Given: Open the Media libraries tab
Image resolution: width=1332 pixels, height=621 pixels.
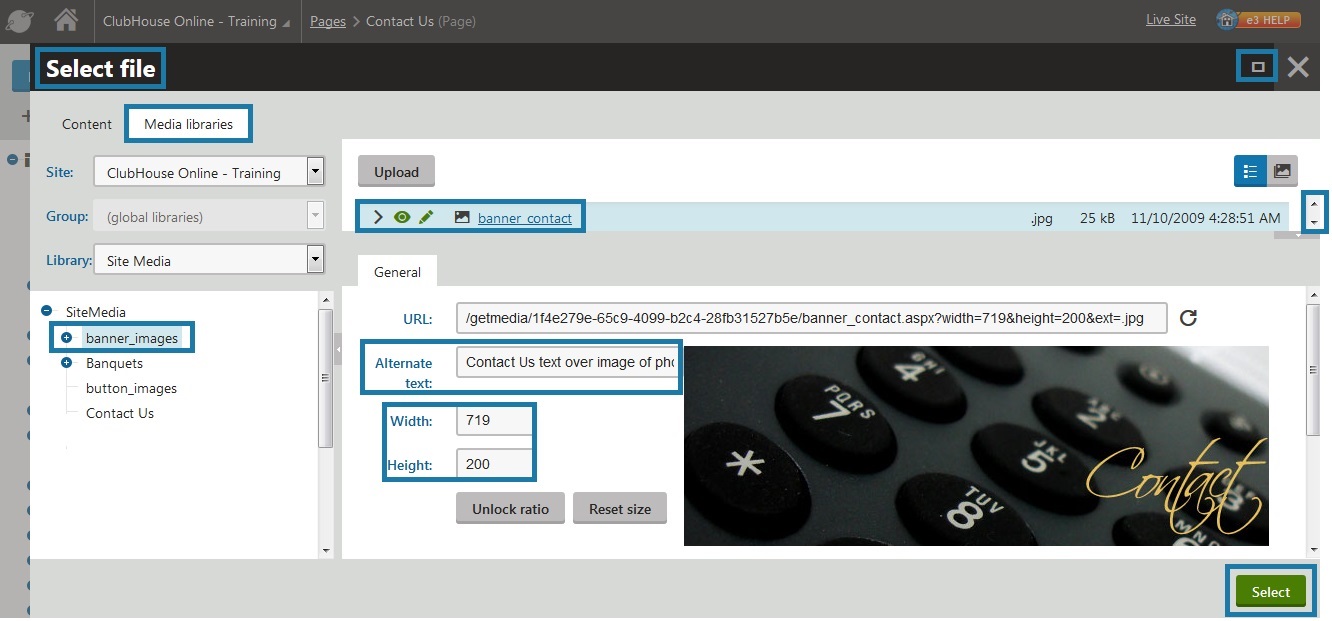Looking at the screenshot, I should coord(188,124).
